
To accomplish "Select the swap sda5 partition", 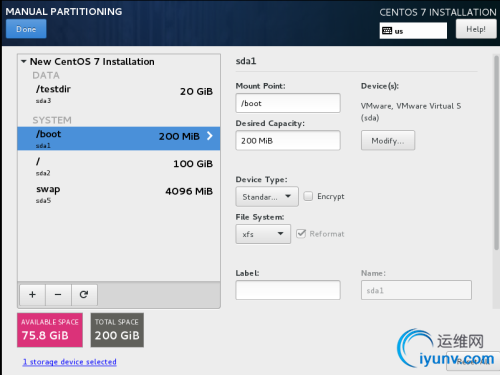I will tap(119, 194).
